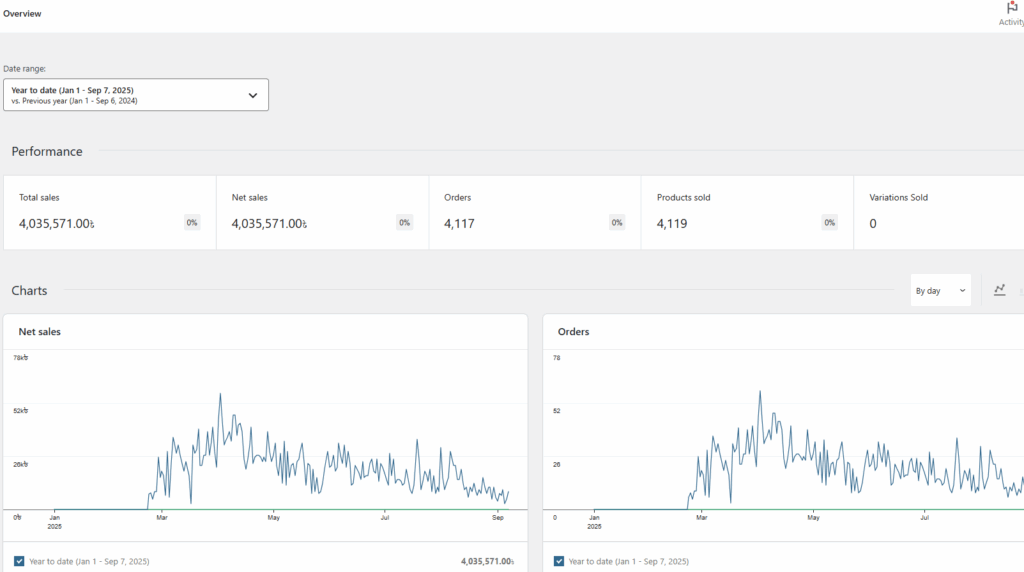1024x572 pixels.
Task: Click the Jul label on Orders chart axis
Action: pos(925,517)
